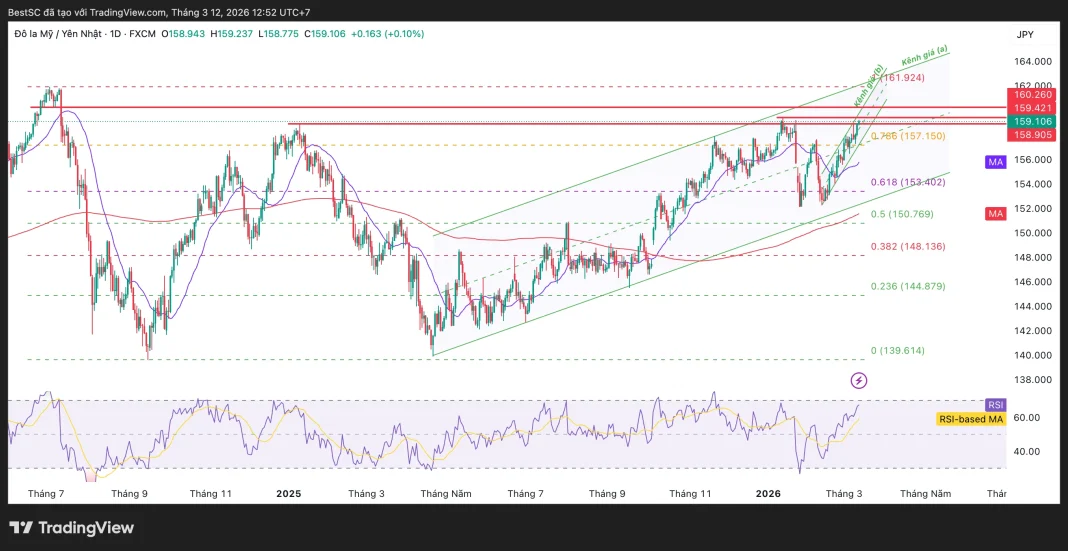This screenshot has height=551, width=1068.
Task: Click the 0.5 (150.769) Fibonacci level label
Action: pyautogui.click(x=905, y=214)
